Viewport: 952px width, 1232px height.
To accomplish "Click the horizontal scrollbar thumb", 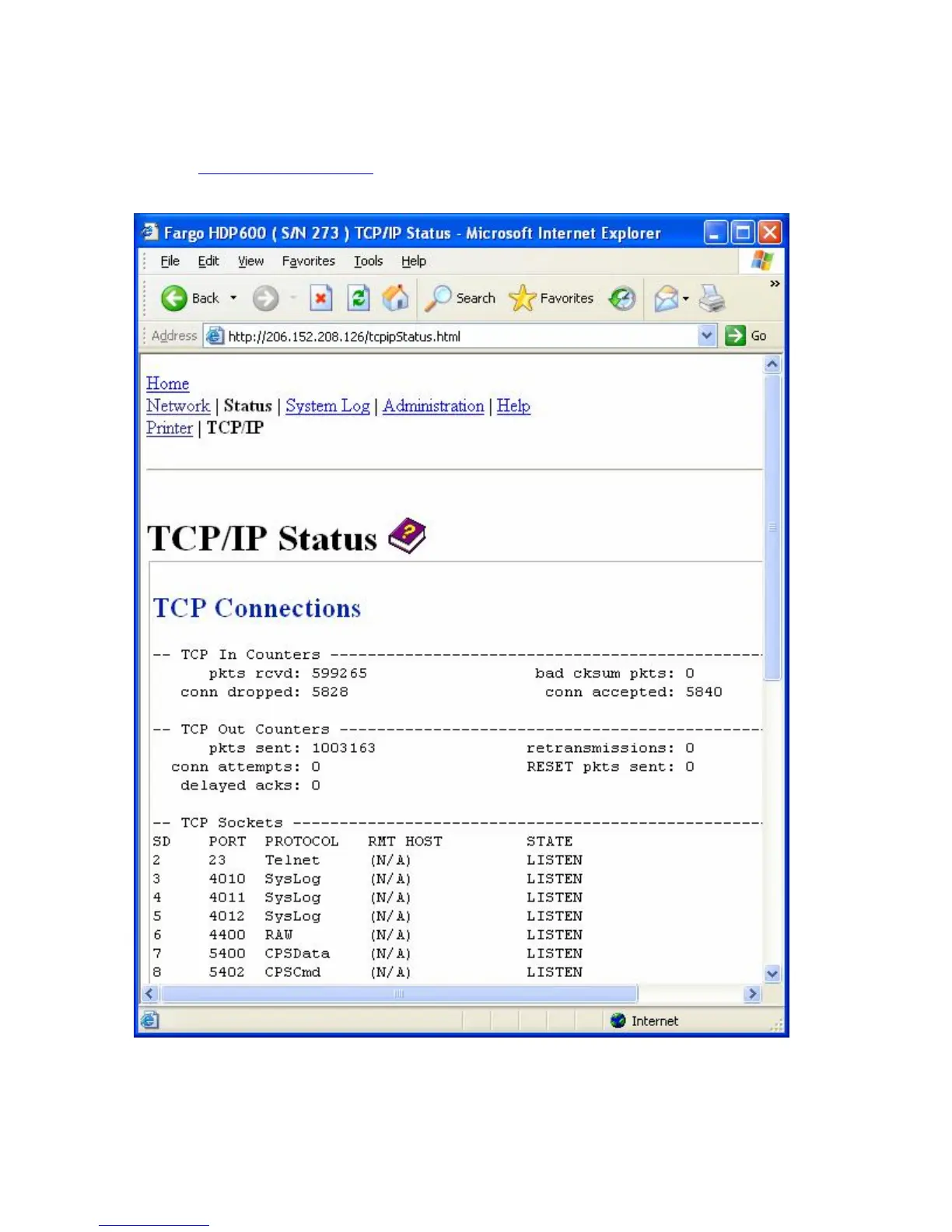I will pos(399,993).
